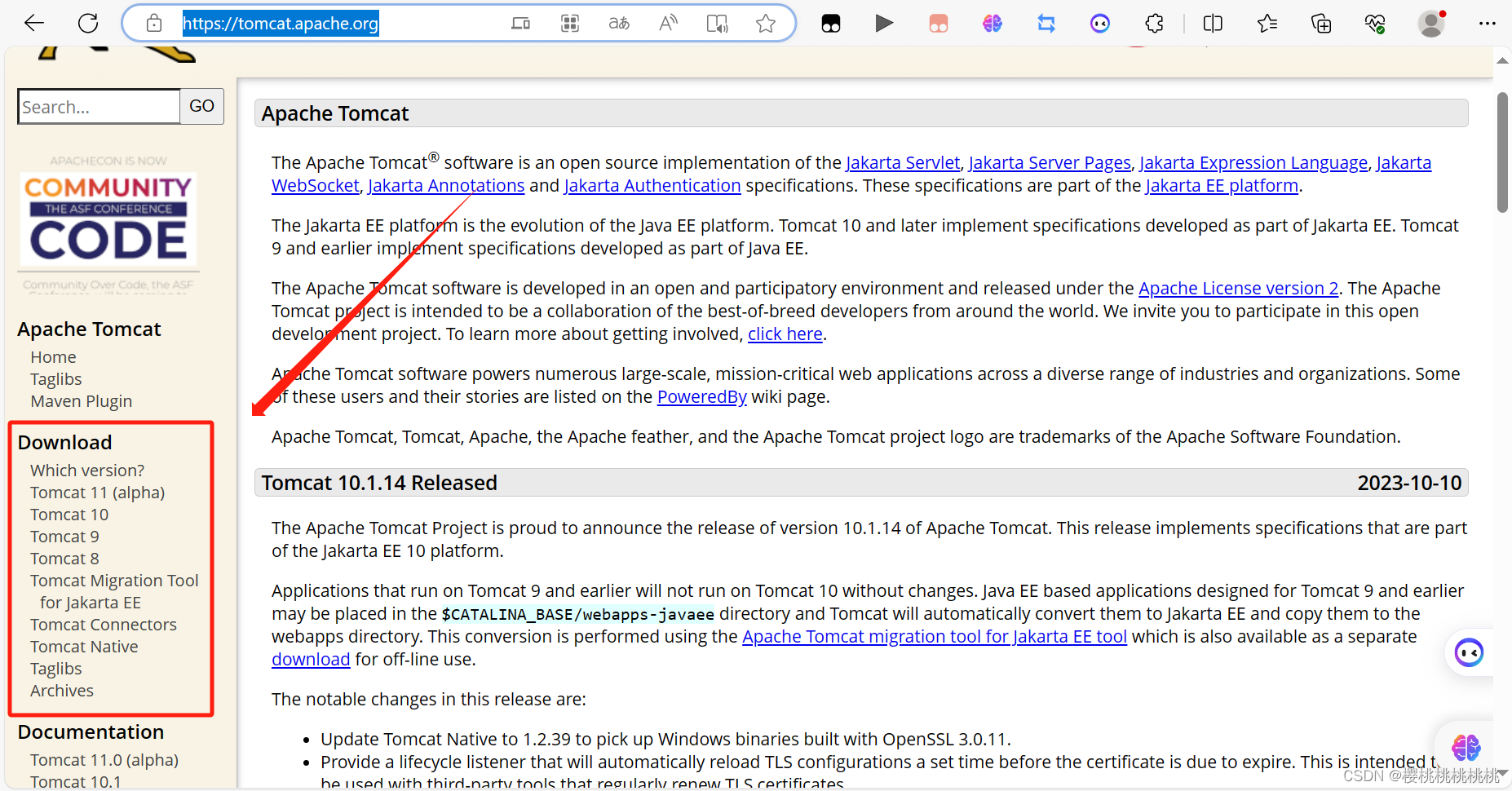Follow the Jakarta Server Pages link
Viewport: 1512px width, 791px height.
1050,163
